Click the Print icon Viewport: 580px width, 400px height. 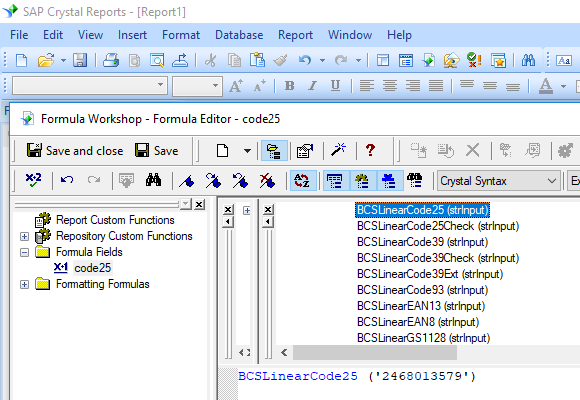pyautogui.click(x=111, y=60)
